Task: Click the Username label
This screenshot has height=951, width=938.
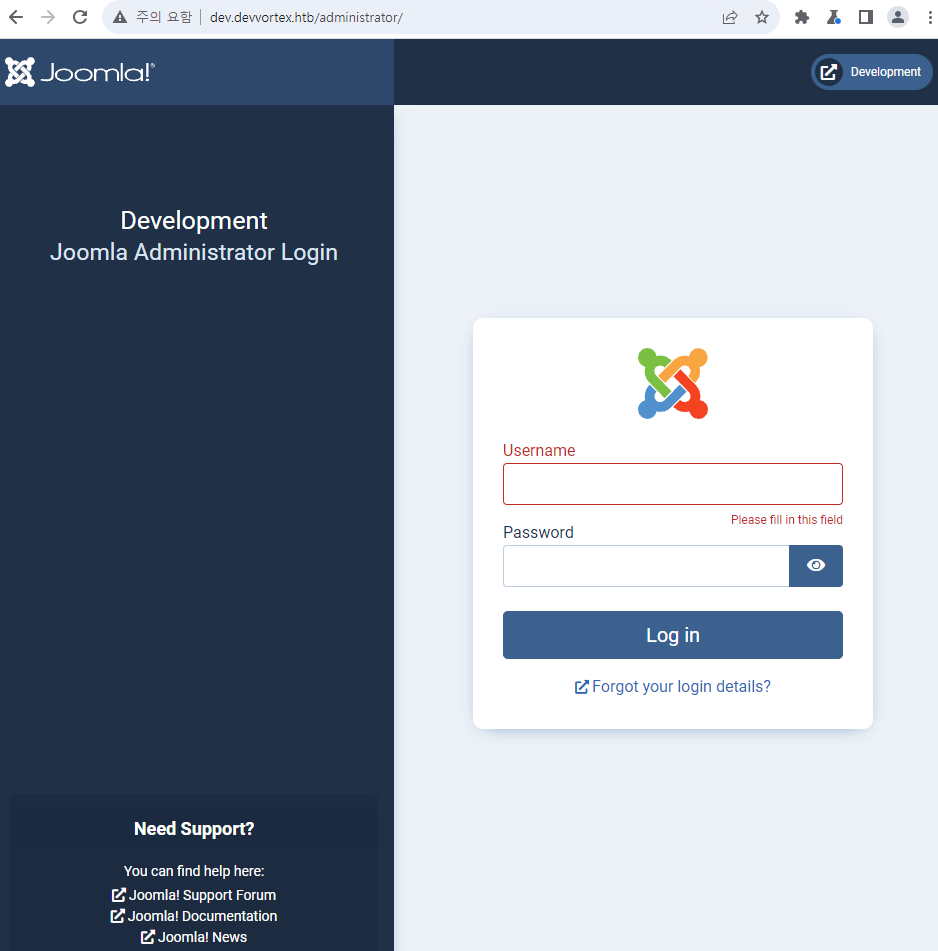Action: click(539, 451)
